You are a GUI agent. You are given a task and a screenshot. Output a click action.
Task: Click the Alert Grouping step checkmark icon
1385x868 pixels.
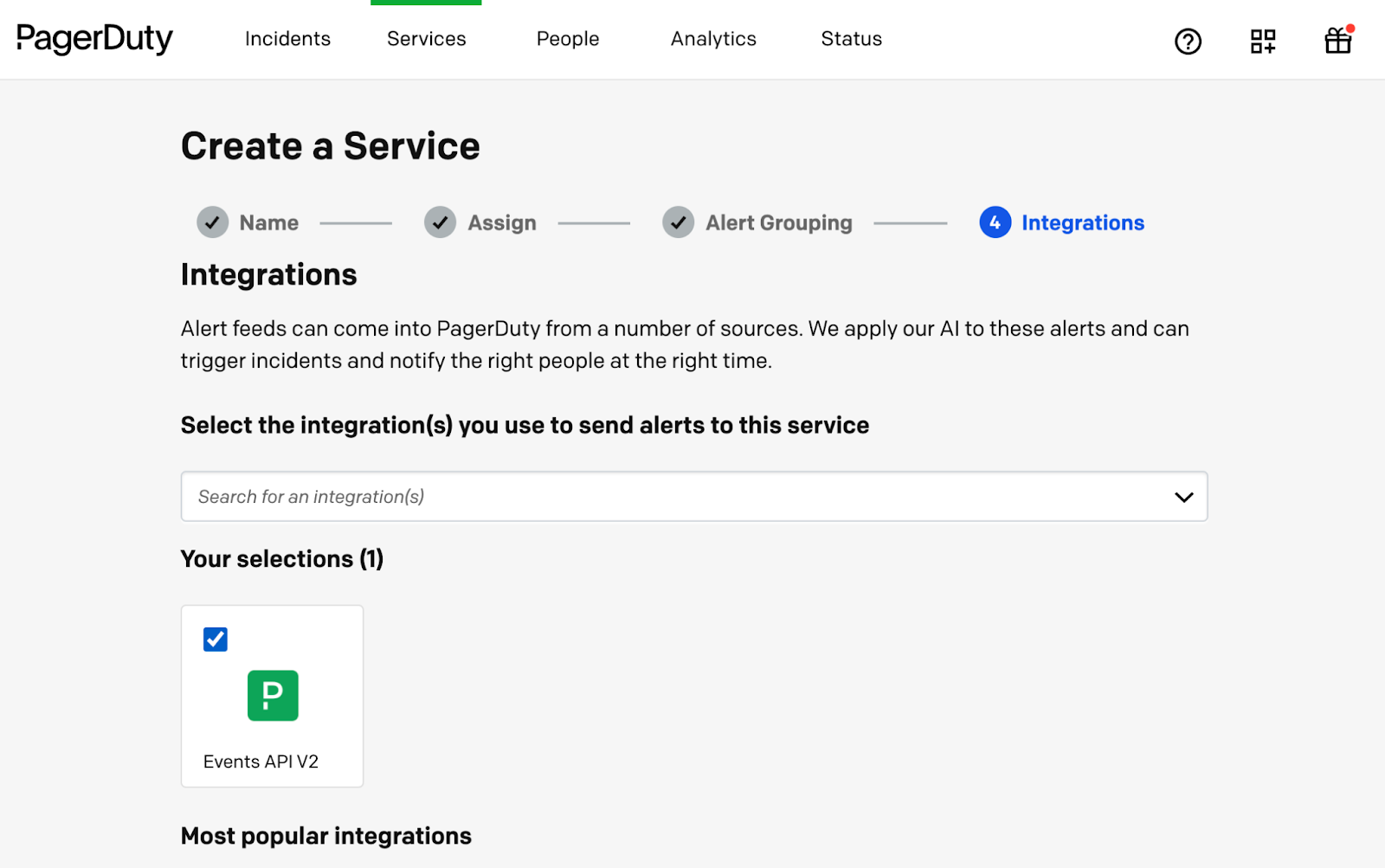pos(678,222)
